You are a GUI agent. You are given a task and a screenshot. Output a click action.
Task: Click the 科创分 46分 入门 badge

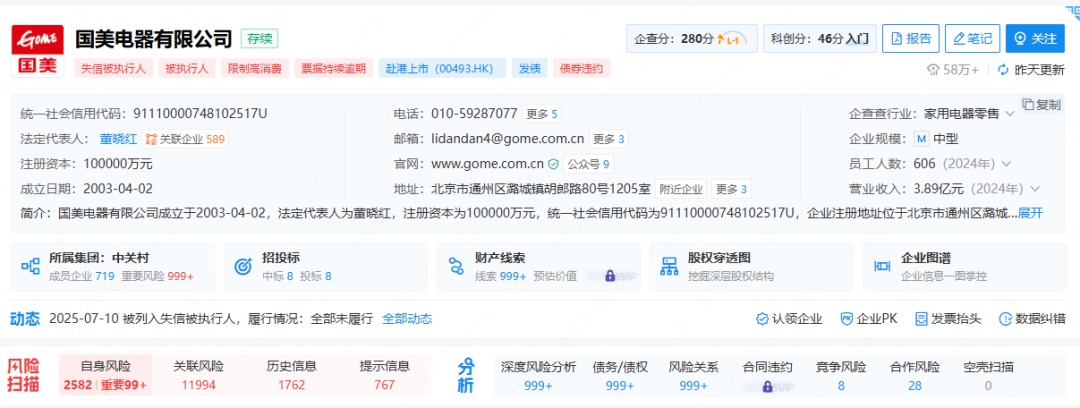(x=820, y=39)
